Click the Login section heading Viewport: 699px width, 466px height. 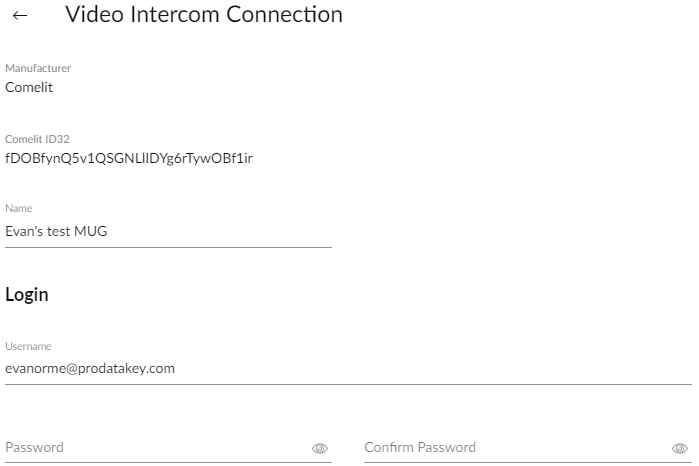click(x=27, y=295)
